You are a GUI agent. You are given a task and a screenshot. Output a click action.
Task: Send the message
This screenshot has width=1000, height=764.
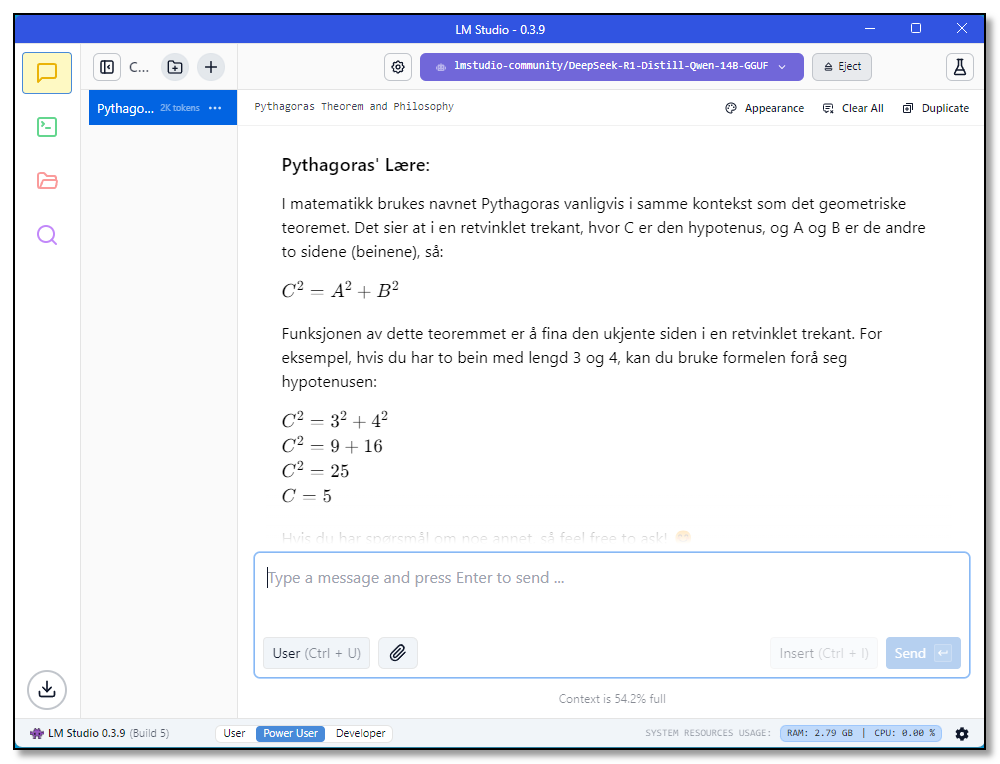coord(923,653)
